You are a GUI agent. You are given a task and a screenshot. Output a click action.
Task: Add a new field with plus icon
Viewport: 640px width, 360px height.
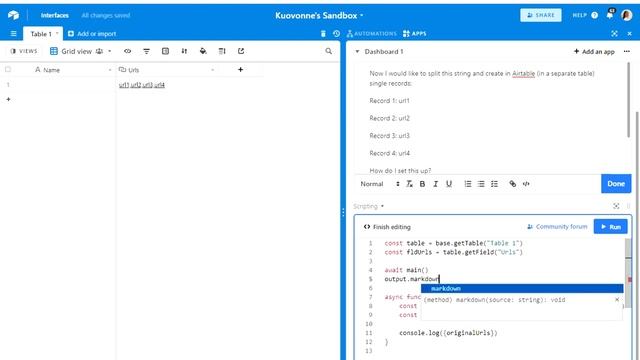click(240, 70)
